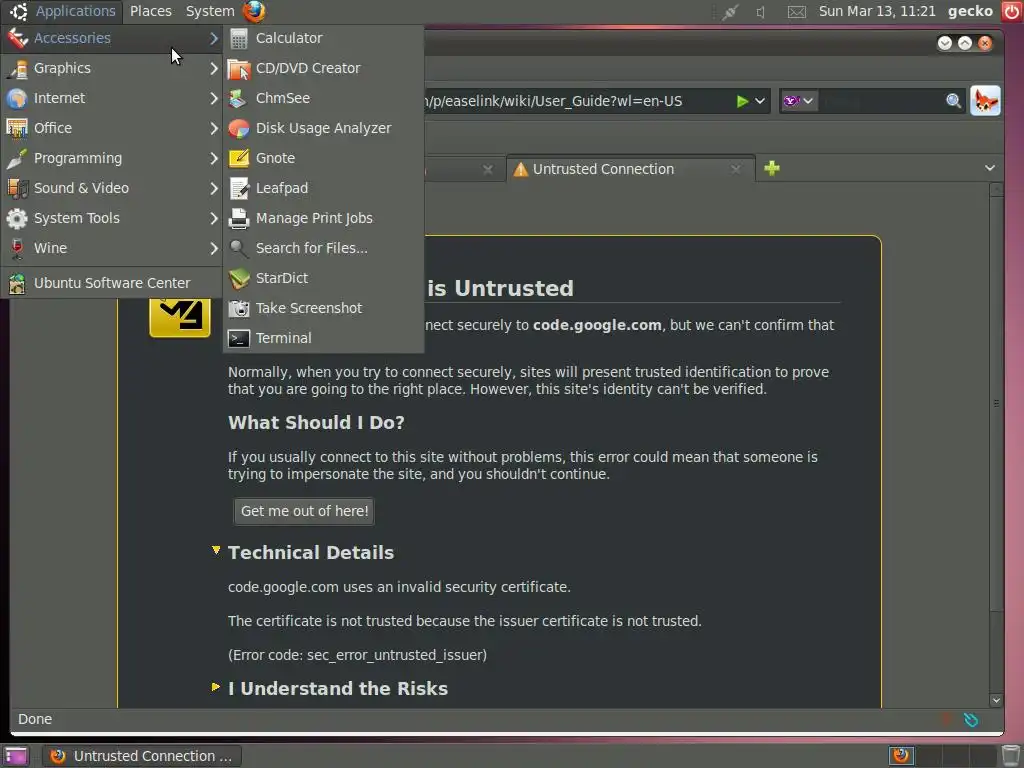Click the Gnote yellow note icon
This screenshot has width=1024, height=768.
(239, 158)
